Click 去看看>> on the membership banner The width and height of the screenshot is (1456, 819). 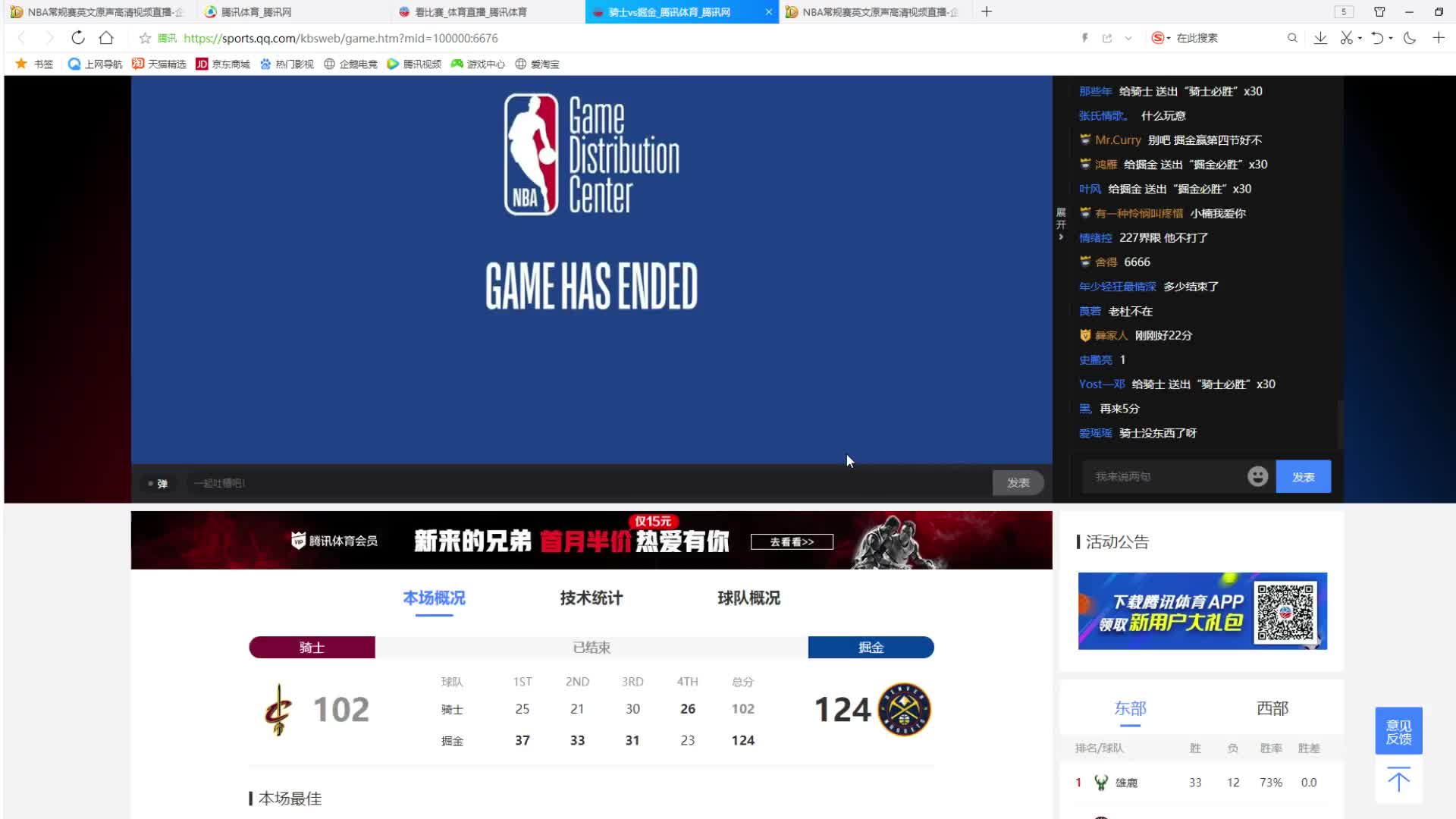(x=792, y=541)
